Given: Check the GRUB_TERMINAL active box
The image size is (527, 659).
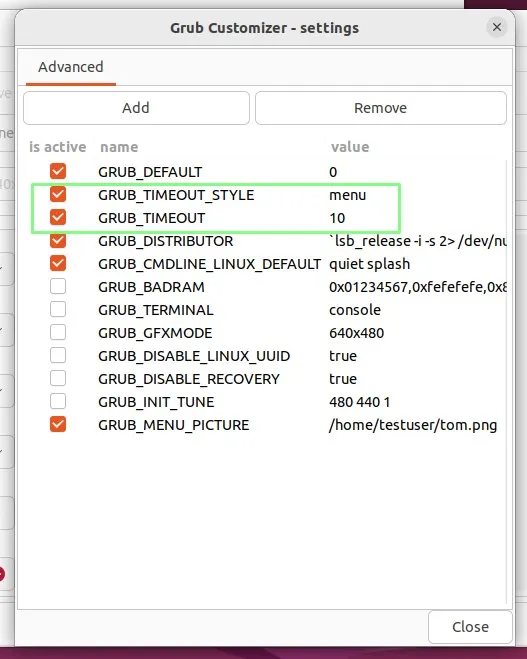Looking at the screenshot, I should coord(58,309).
